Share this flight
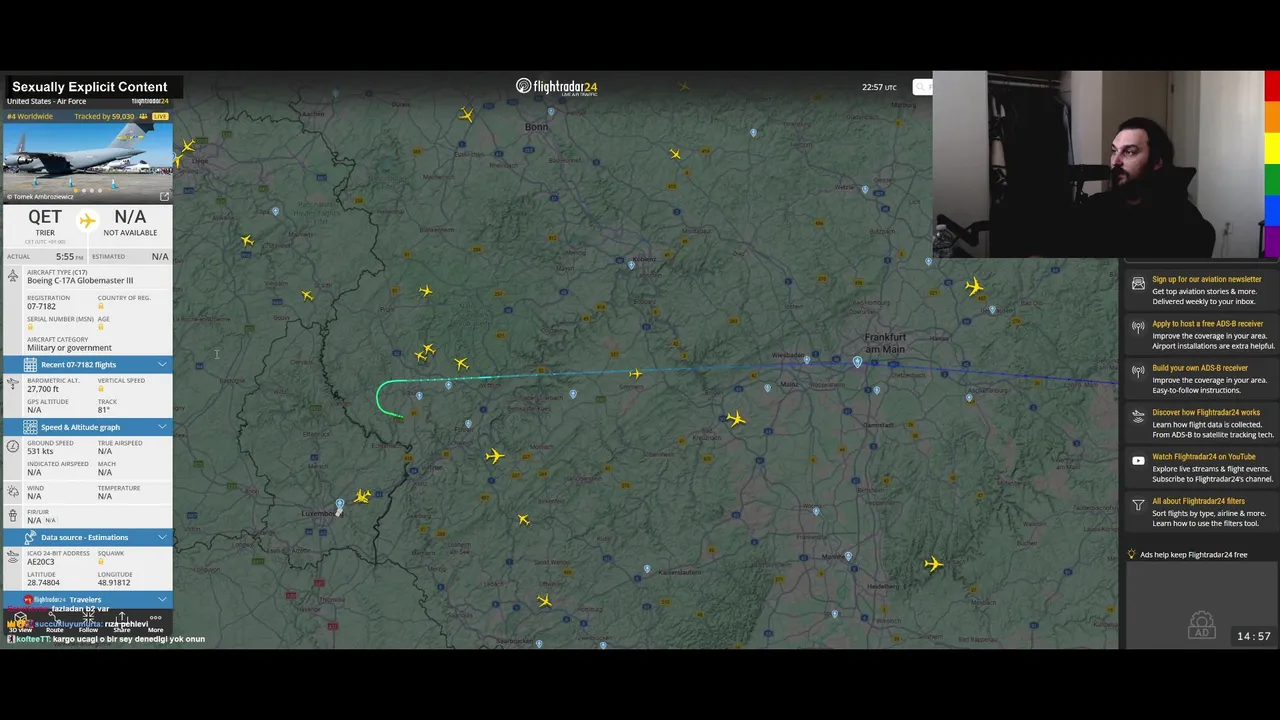Viewport: 1280px width, 720px height. click(x=122, y=623)
